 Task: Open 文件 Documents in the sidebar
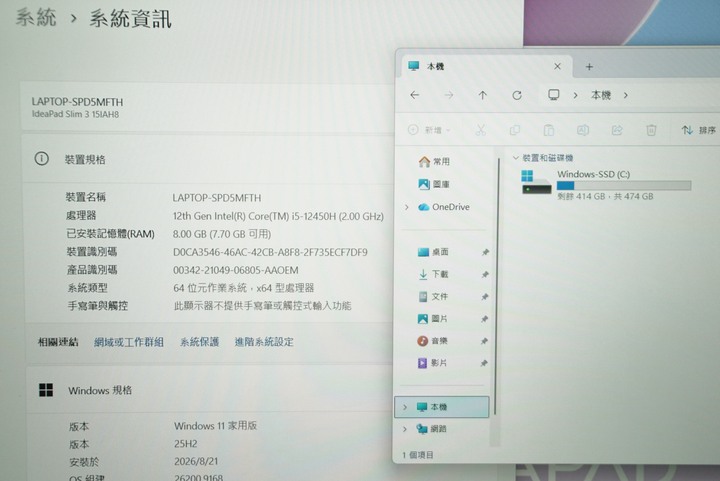(x=433, y=296)
